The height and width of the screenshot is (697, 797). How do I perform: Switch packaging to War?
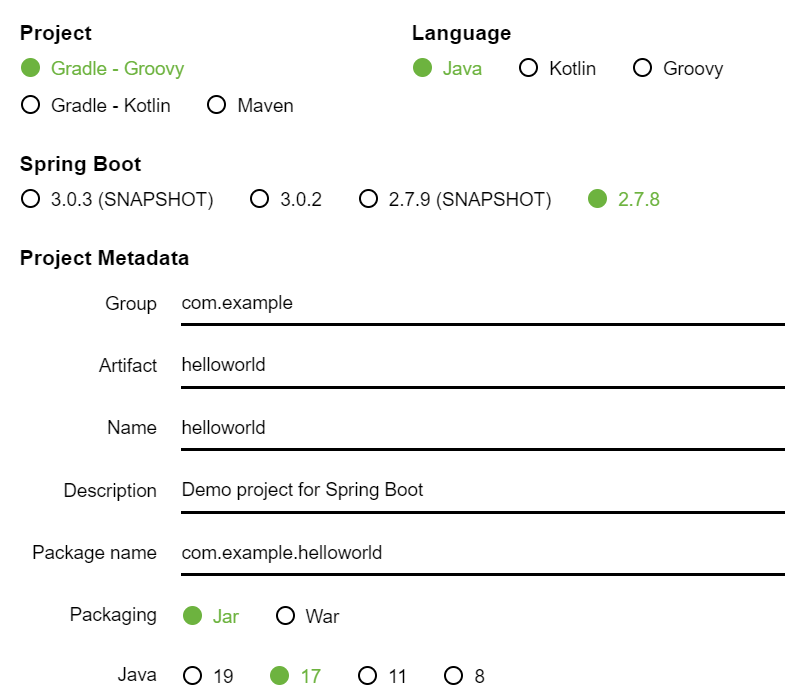coord(286,615)
